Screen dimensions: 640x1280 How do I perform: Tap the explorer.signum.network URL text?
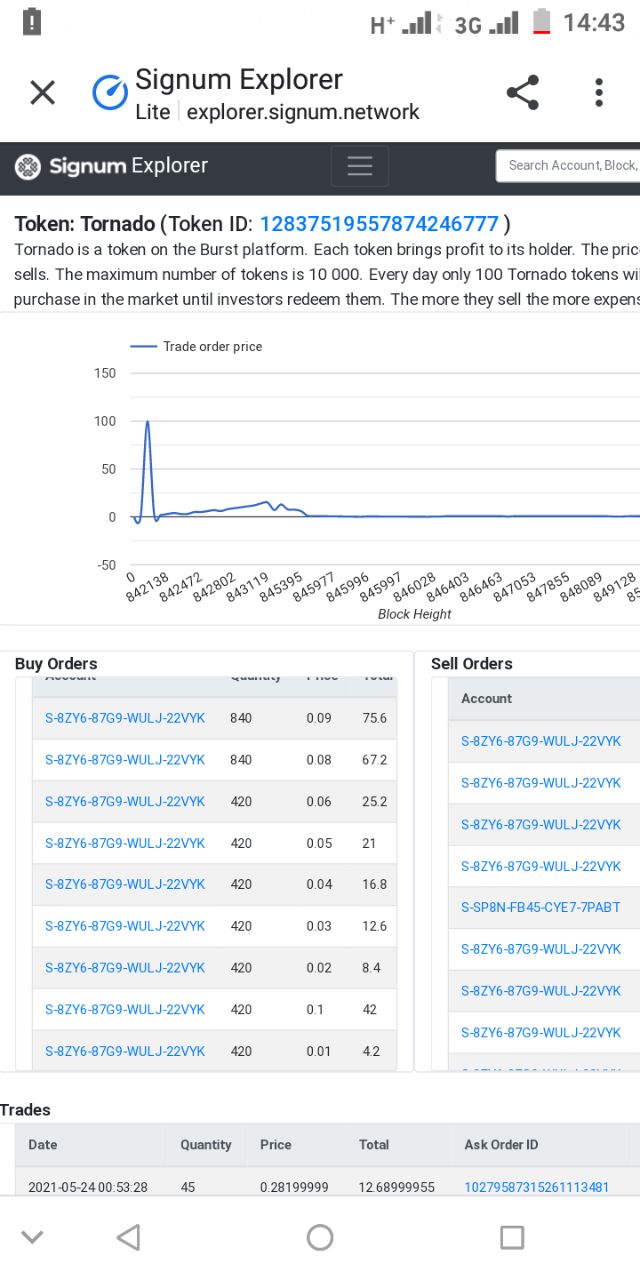(303, 112)
